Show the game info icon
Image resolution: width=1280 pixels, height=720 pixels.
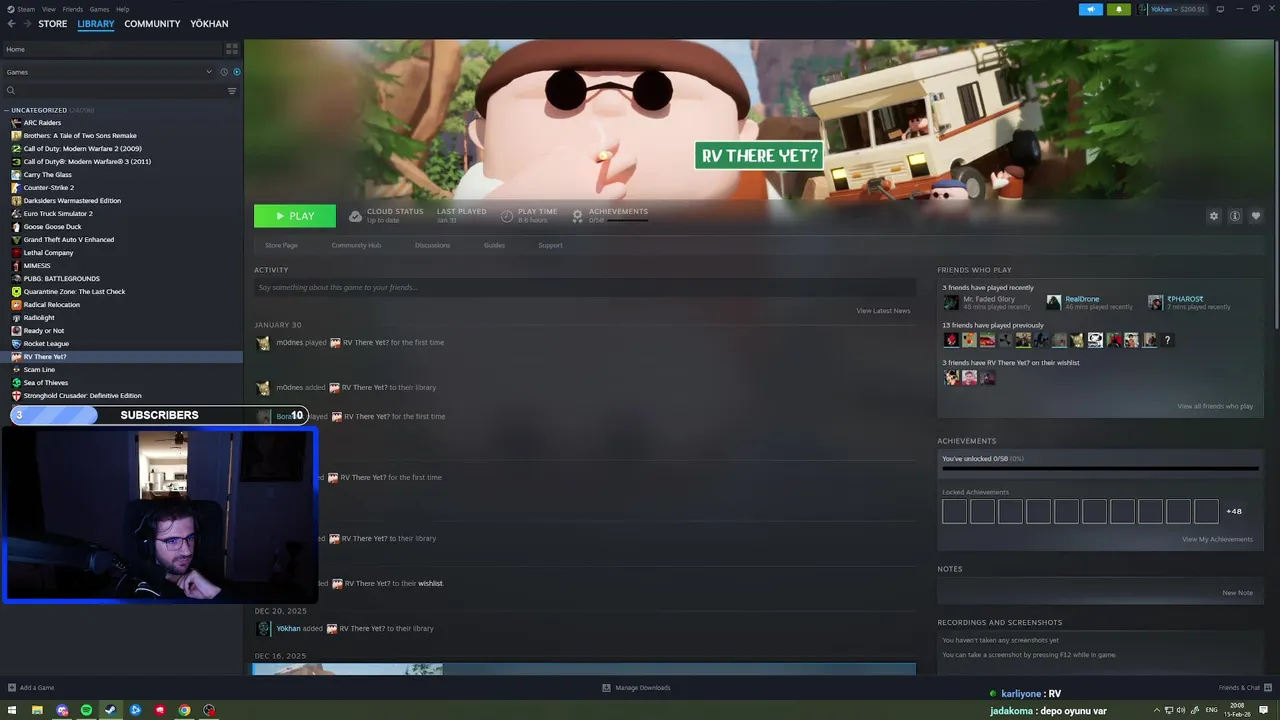point(1235,216)
